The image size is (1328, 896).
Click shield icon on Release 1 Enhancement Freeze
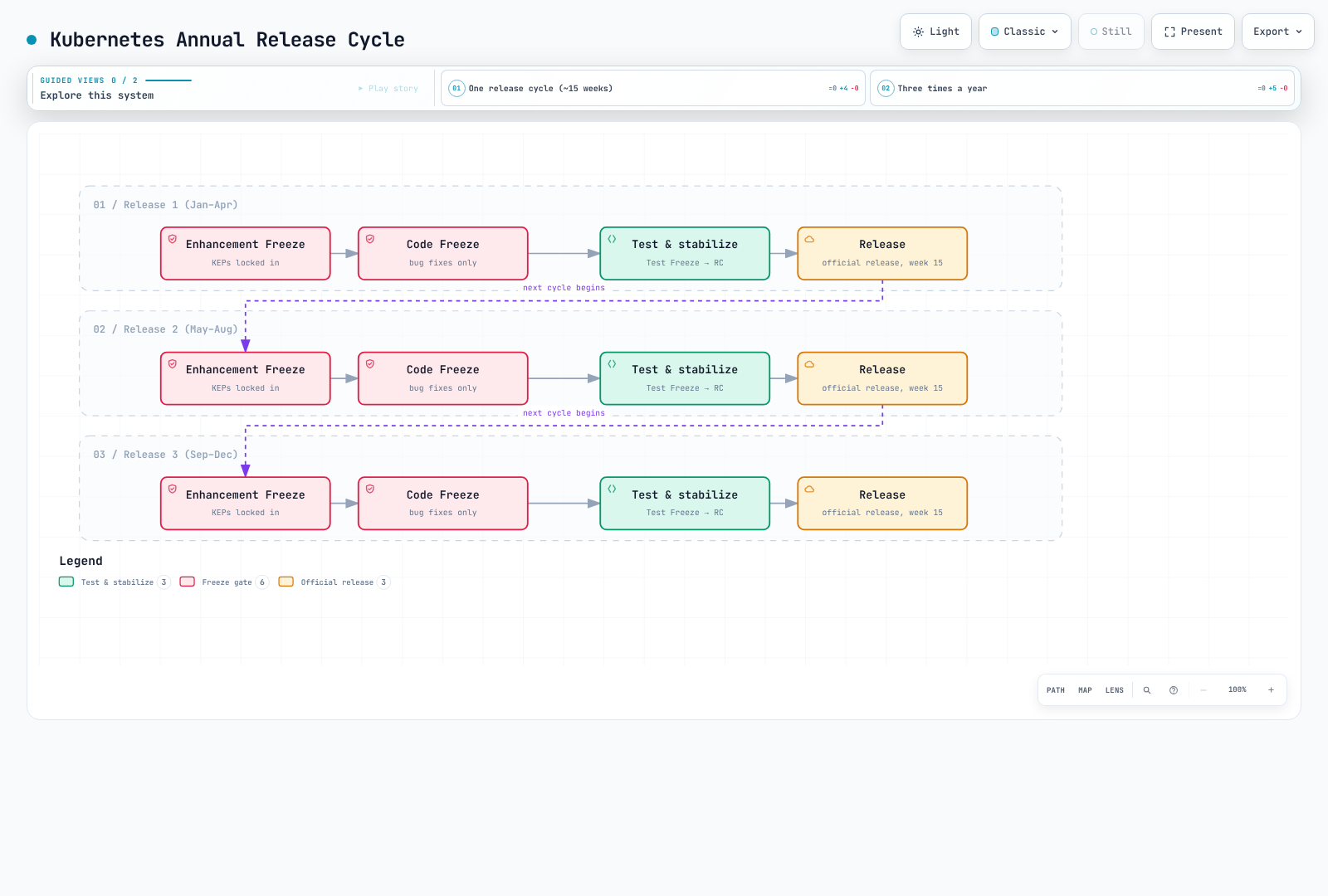point(173,239)
